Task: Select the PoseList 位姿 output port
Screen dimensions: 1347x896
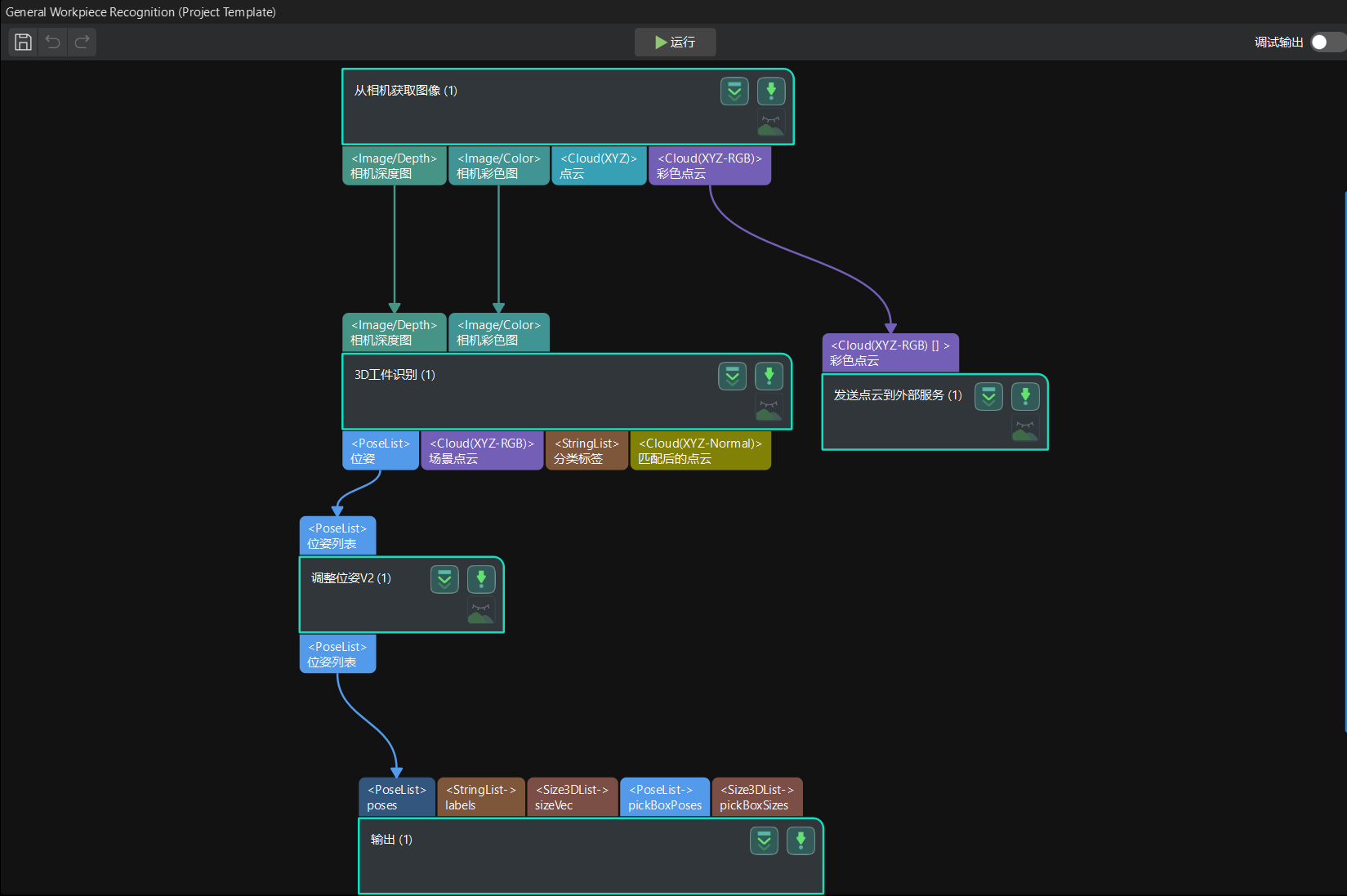Action: tap(381, 451)
